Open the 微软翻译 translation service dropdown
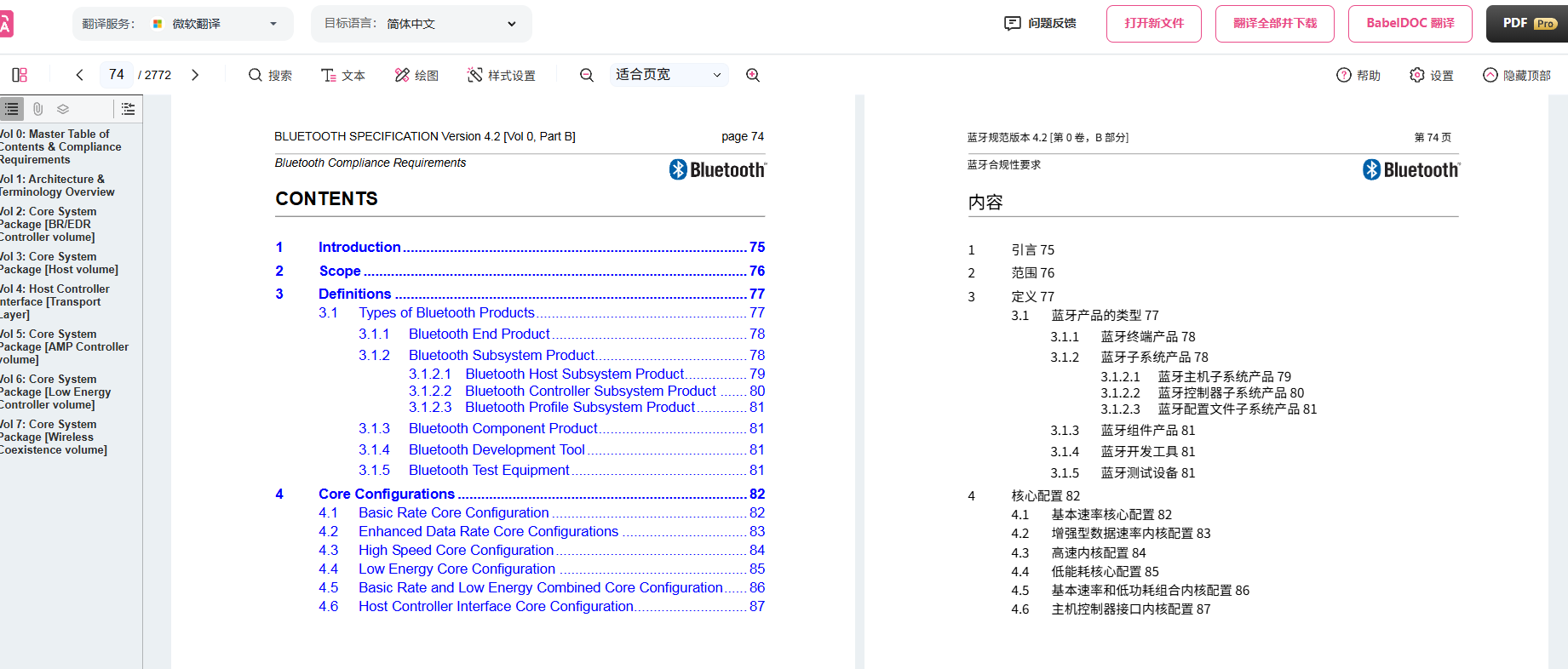1568x669 pixels. tap(215, 24)
